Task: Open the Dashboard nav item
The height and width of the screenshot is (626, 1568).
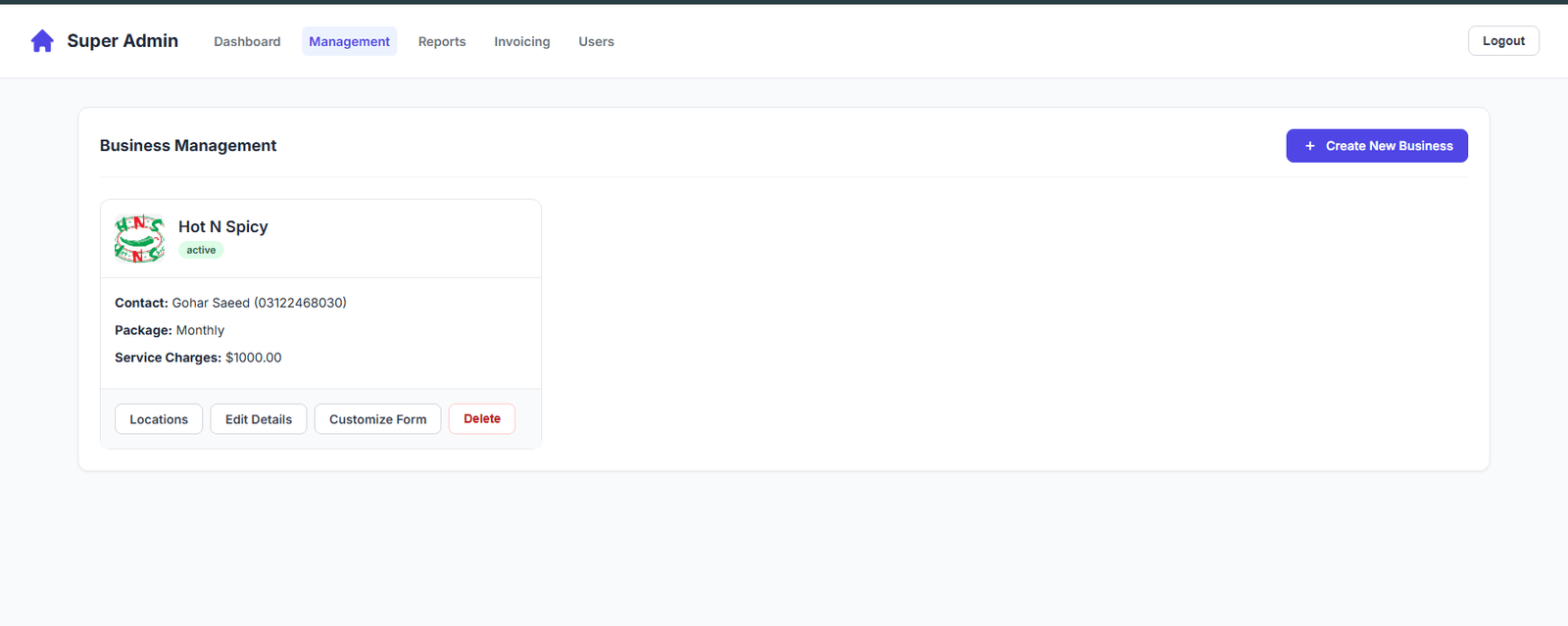Action: click(x=247, y=41)
